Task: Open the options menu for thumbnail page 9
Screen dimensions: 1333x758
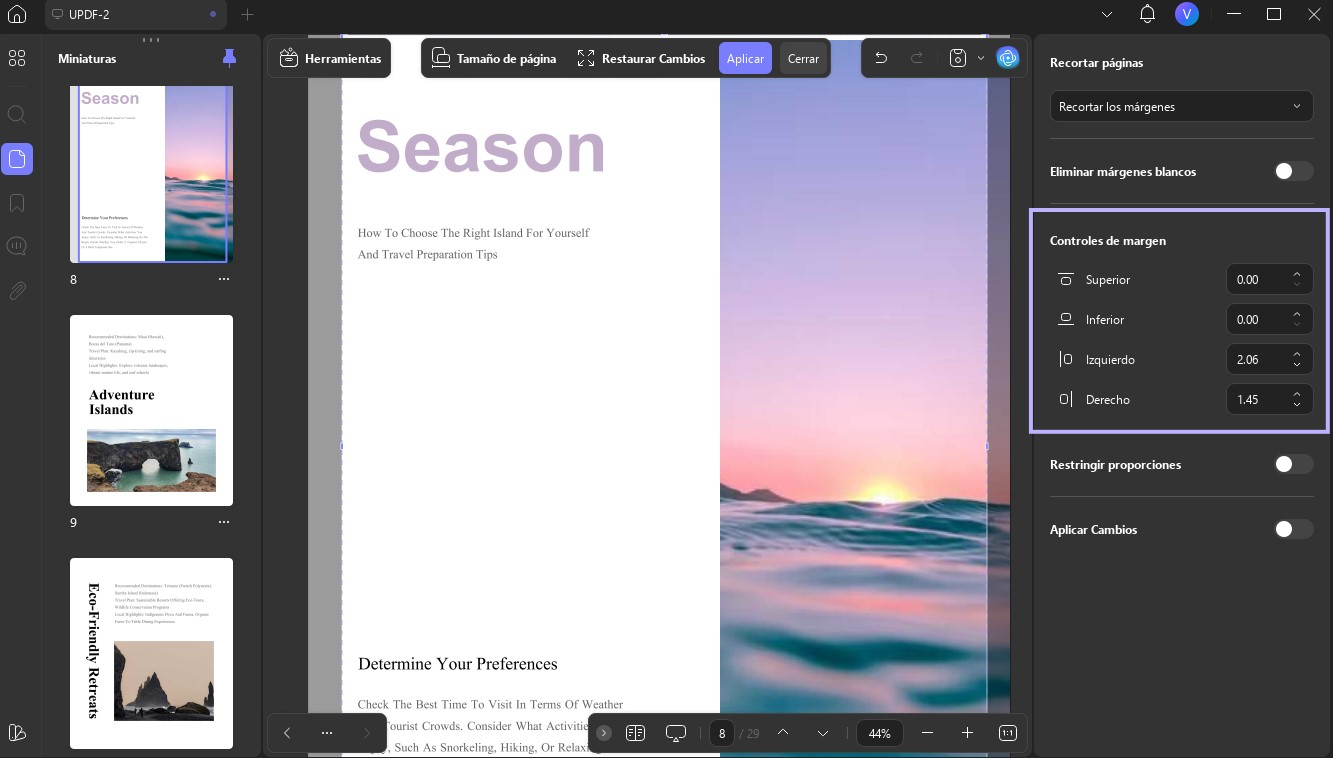Action: coord(224,522)
